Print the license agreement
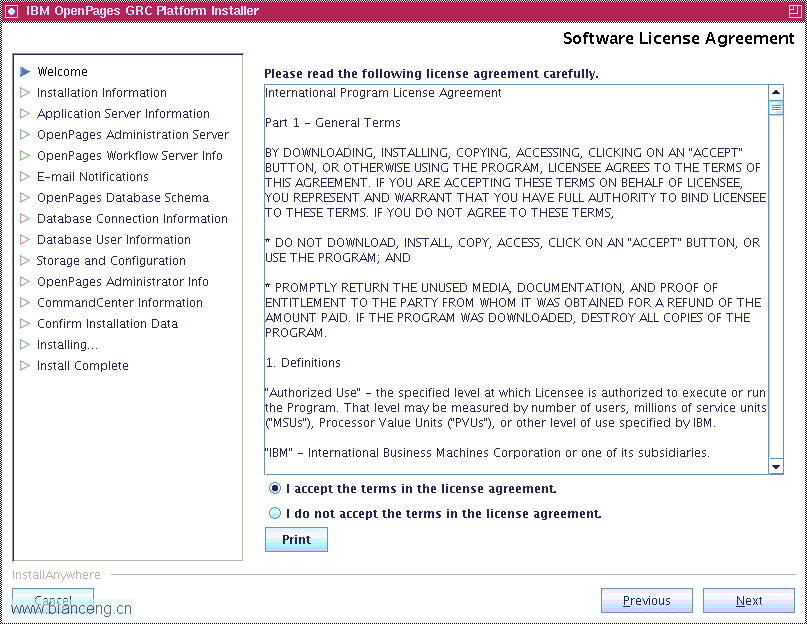The height and width of the screenshot is (624, 807). [x=296, y=540]
